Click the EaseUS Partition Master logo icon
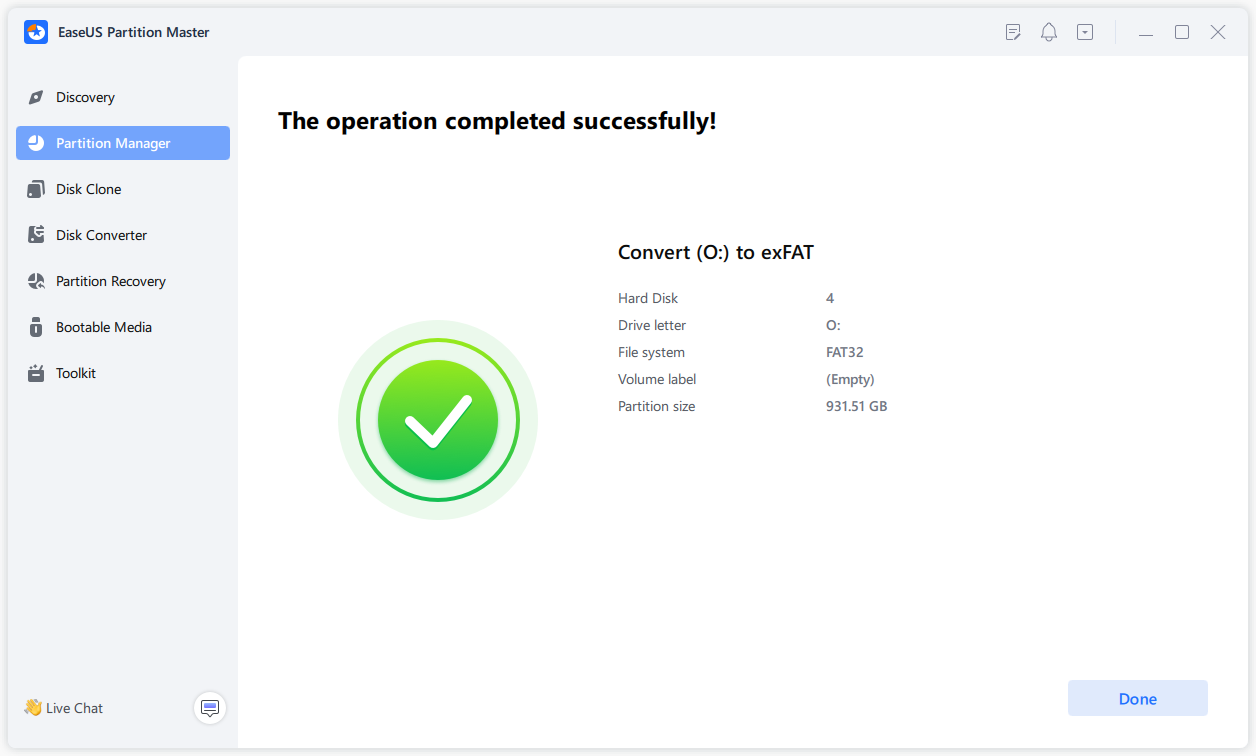1256x756 pixels. pos(36,32)
